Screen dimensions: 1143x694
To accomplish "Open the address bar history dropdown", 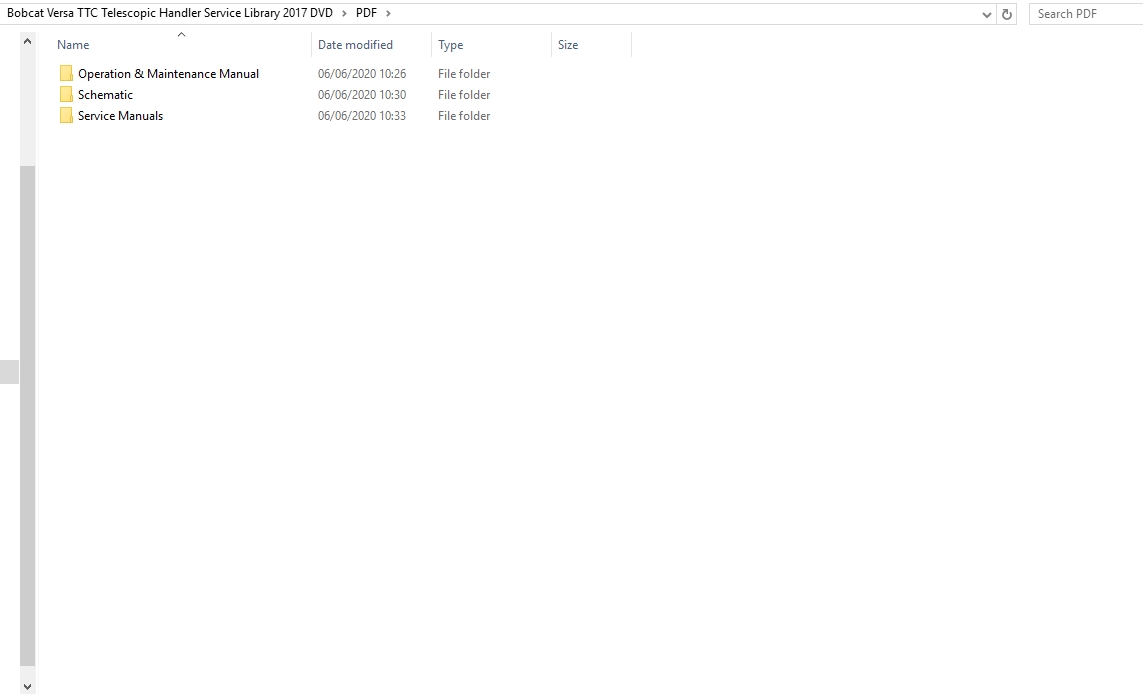I will tap(986, 14).
